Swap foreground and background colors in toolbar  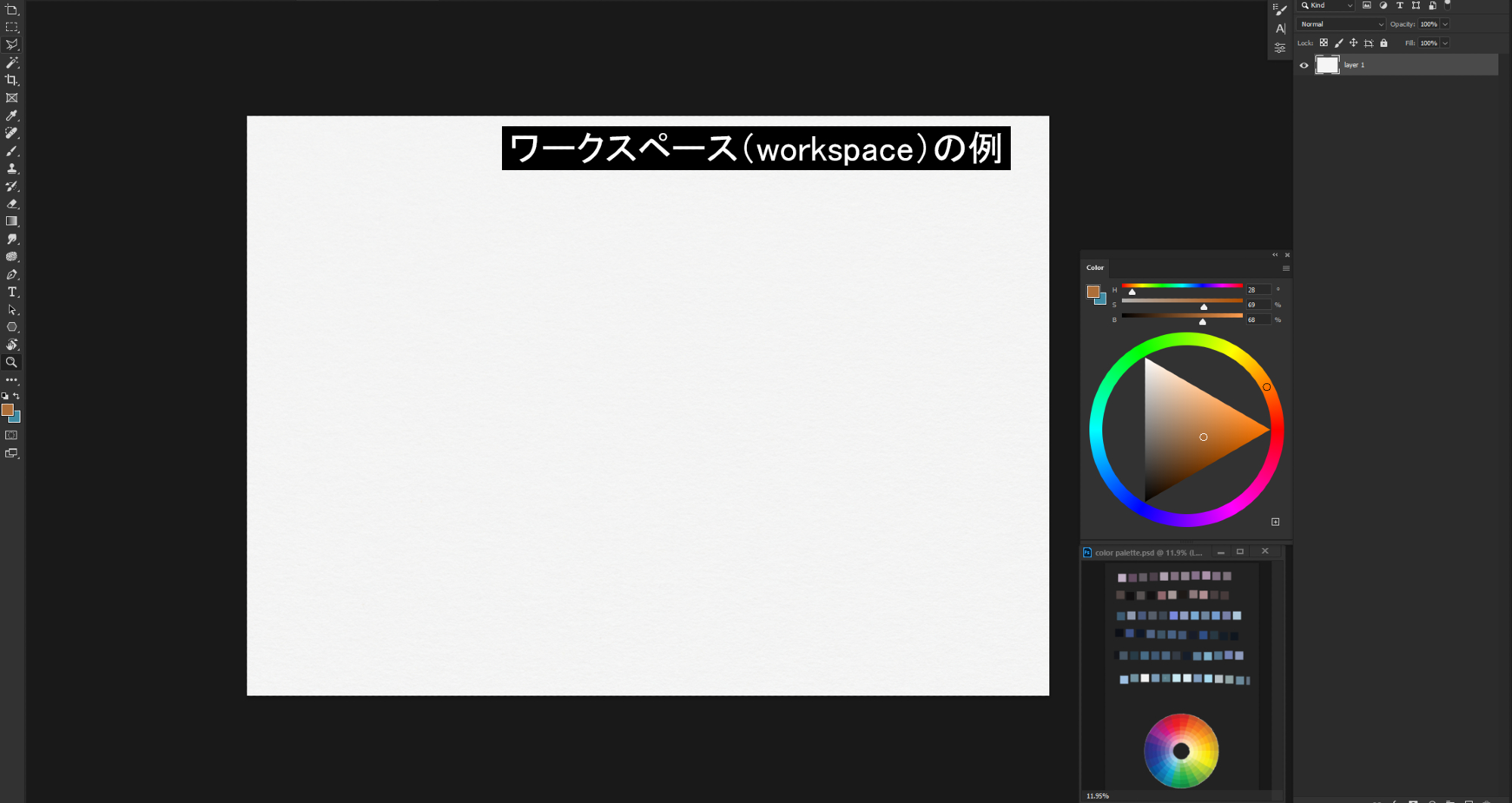17,395
